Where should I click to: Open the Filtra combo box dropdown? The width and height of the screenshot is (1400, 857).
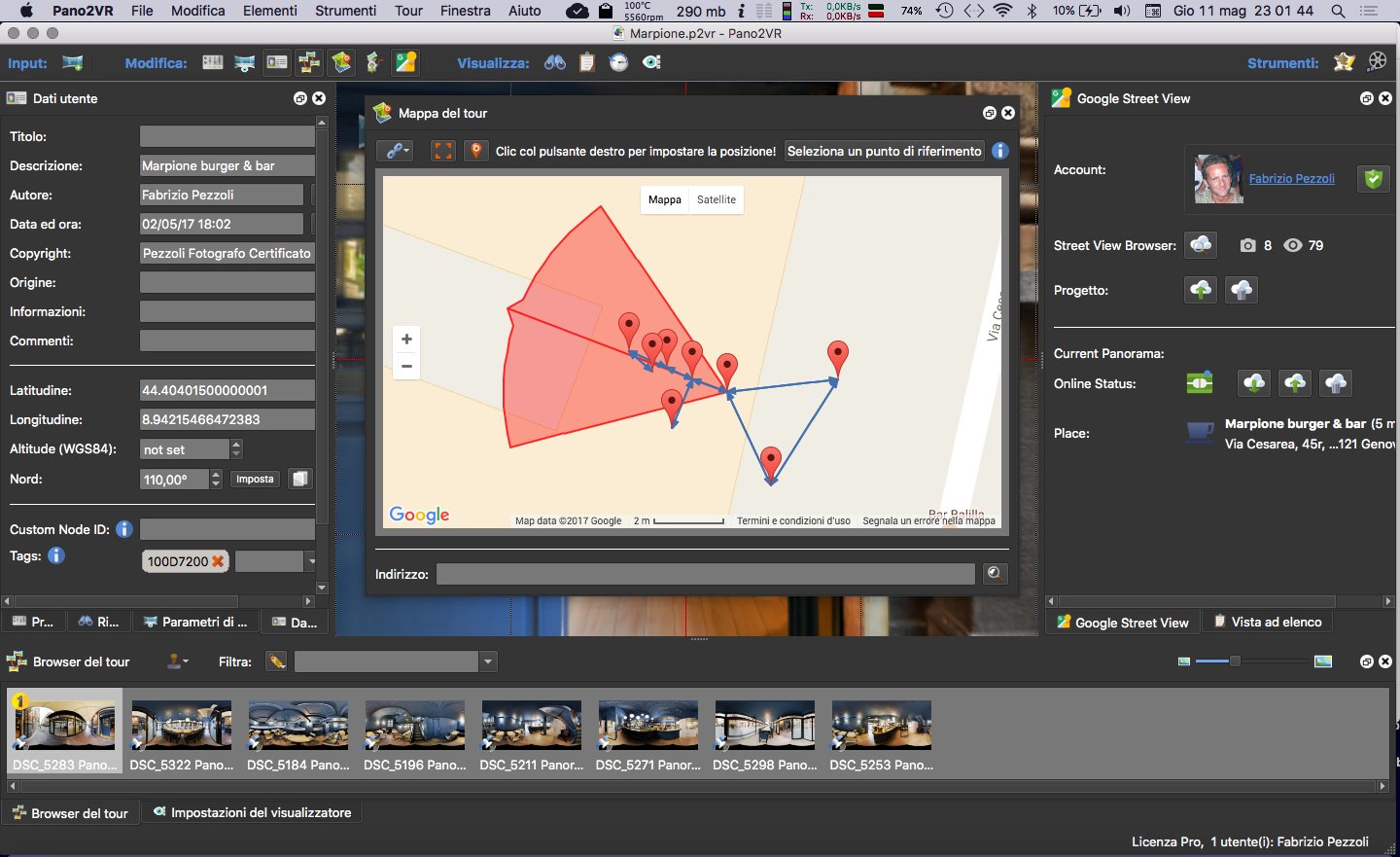click(488, 661)
